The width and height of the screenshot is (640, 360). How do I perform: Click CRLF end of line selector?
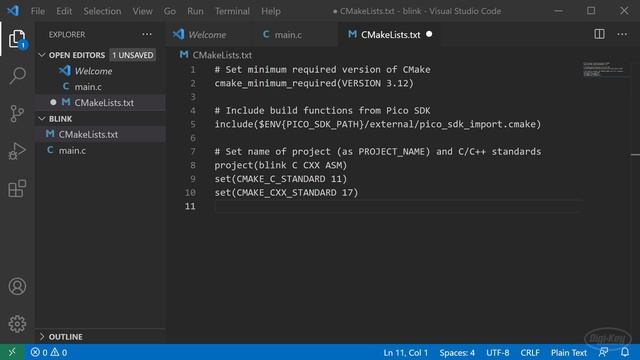tap(530, 352)
